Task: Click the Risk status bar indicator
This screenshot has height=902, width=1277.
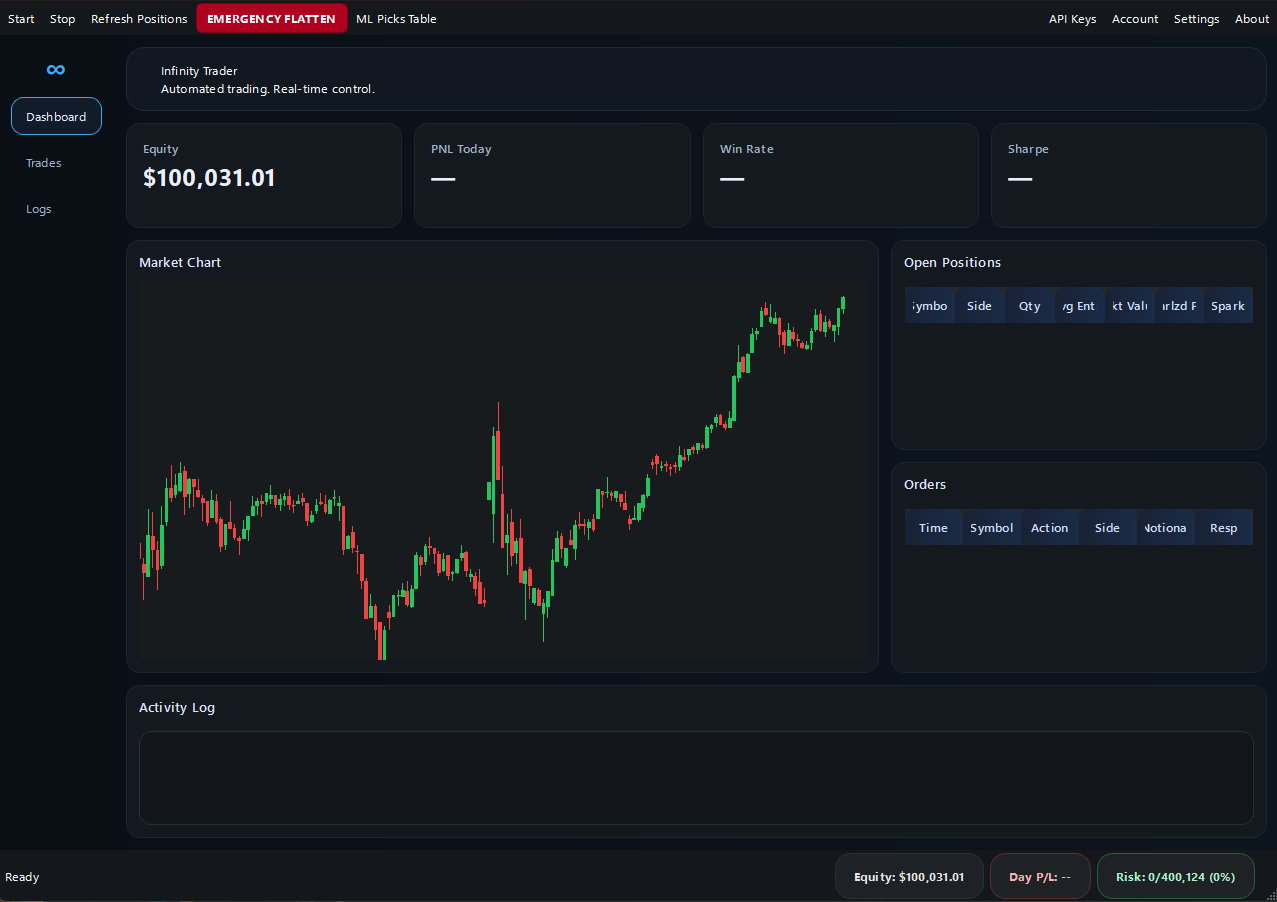Action: pyautogui.click(x=1175, y=877)
